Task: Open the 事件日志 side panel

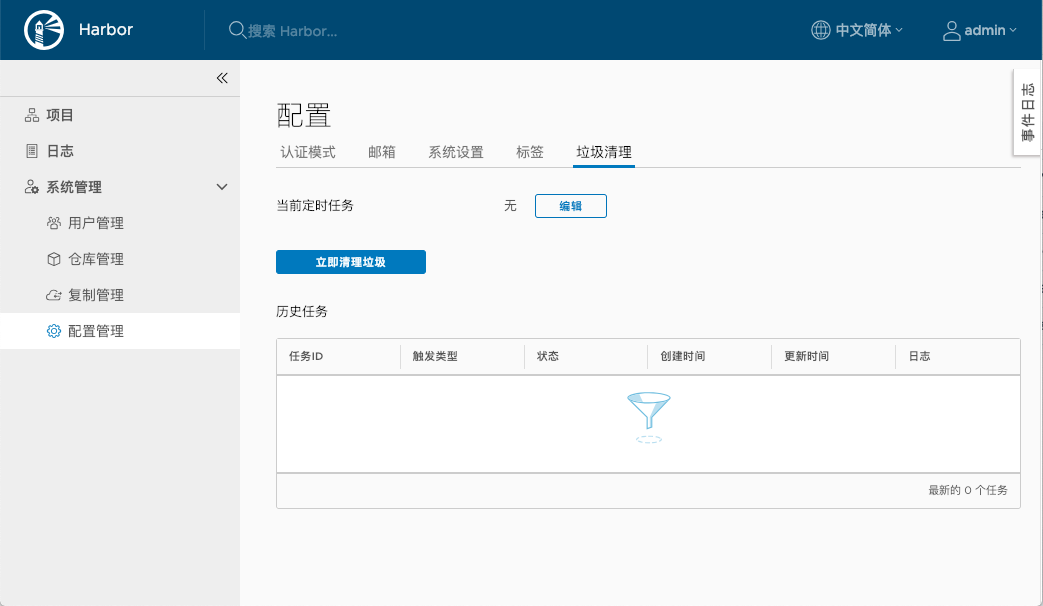Action: (1026, 113)
